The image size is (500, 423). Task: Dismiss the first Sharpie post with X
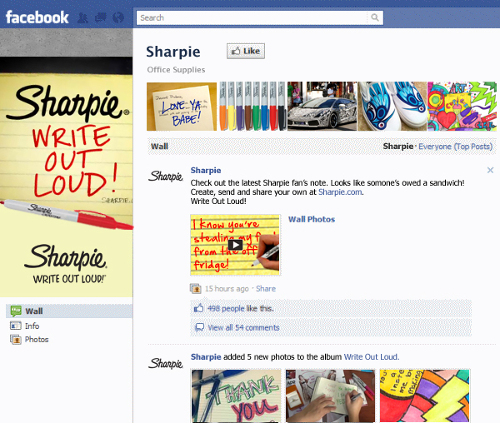coord(490,170)
